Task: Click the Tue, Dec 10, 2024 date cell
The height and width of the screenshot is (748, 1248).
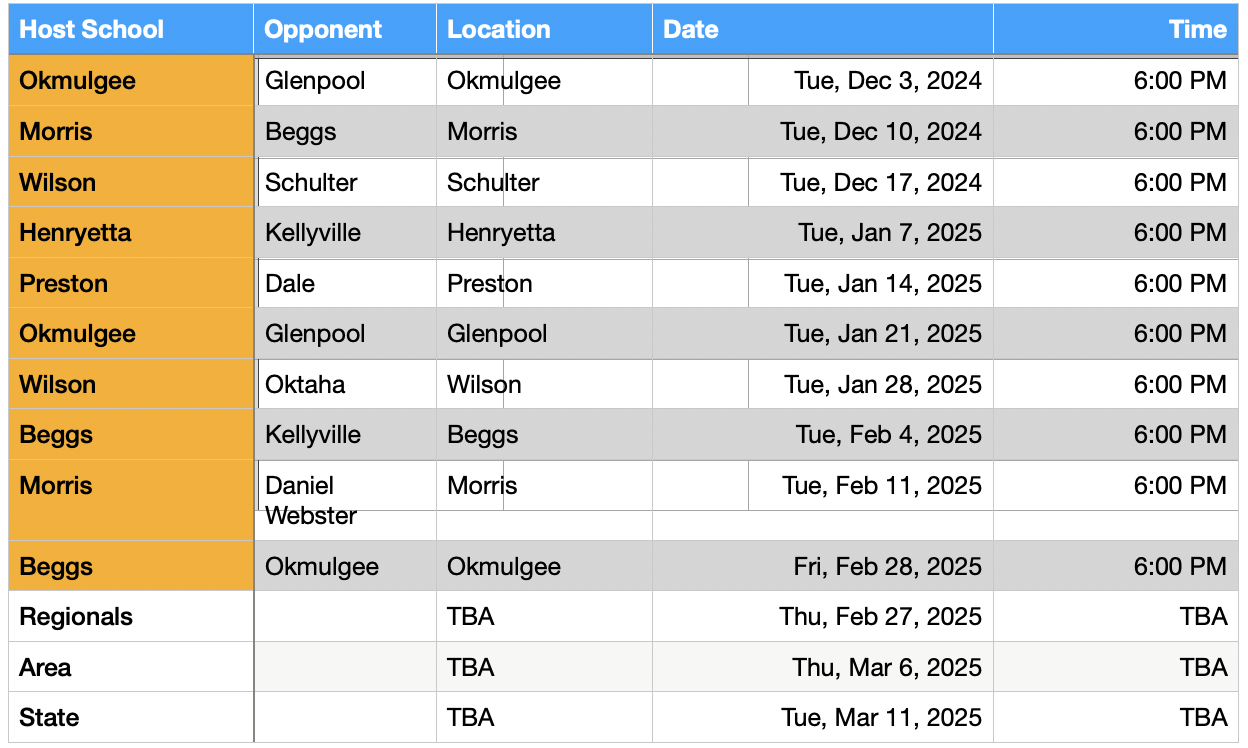Action: click(823, 131)
